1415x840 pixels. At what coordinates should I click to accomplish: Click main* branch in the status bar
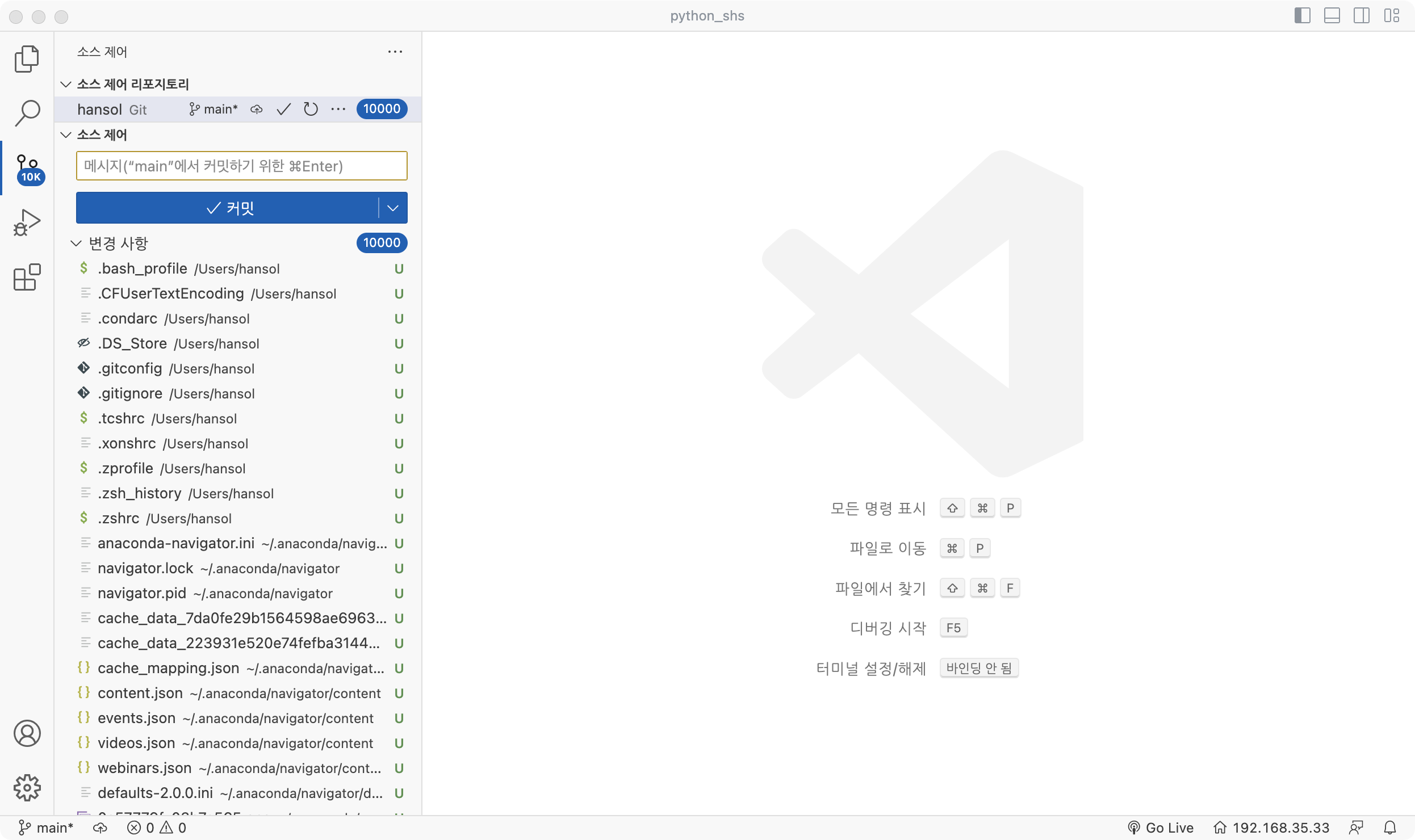pyautogui.click(x=46, y=828)
